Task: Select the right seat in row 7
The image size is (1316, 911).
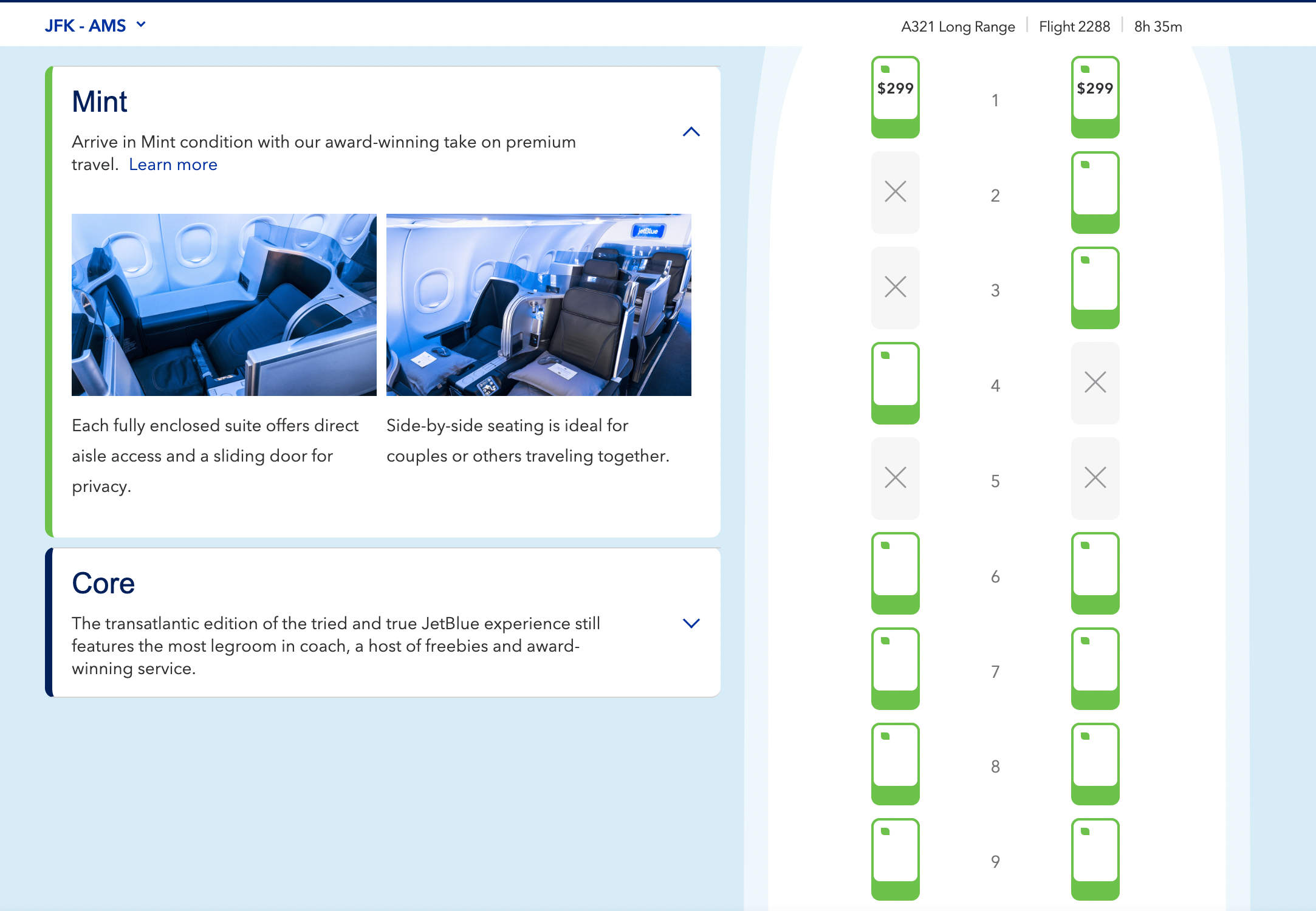Action: click(1095, 669)
